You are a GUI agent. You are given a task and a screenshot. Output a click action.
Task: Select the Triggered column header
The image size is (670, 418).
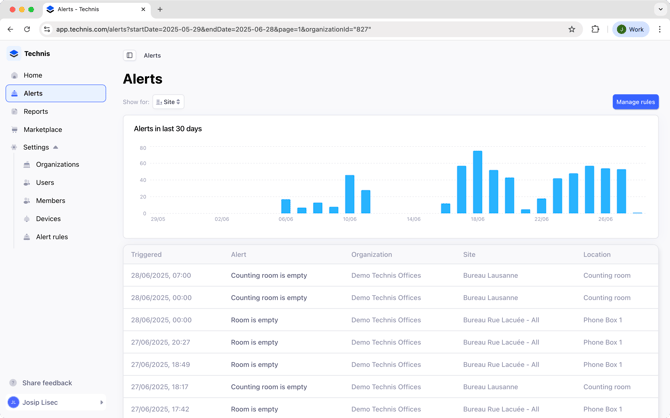click(146, 255)
